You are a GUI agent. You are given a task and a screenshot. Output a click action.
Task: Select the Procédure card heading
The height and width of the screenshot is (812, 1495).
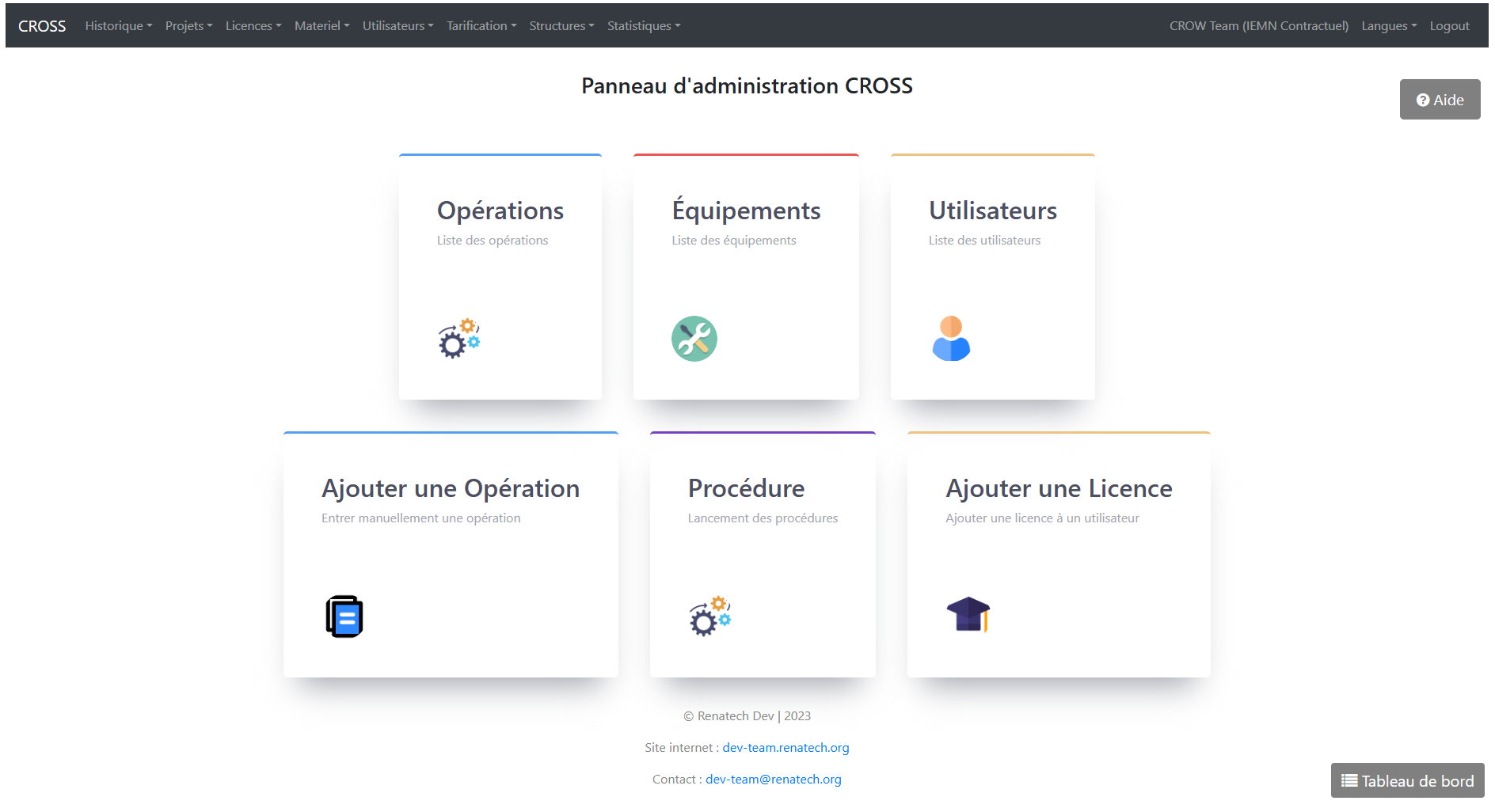pyautogui.click(x=746, y=488)
